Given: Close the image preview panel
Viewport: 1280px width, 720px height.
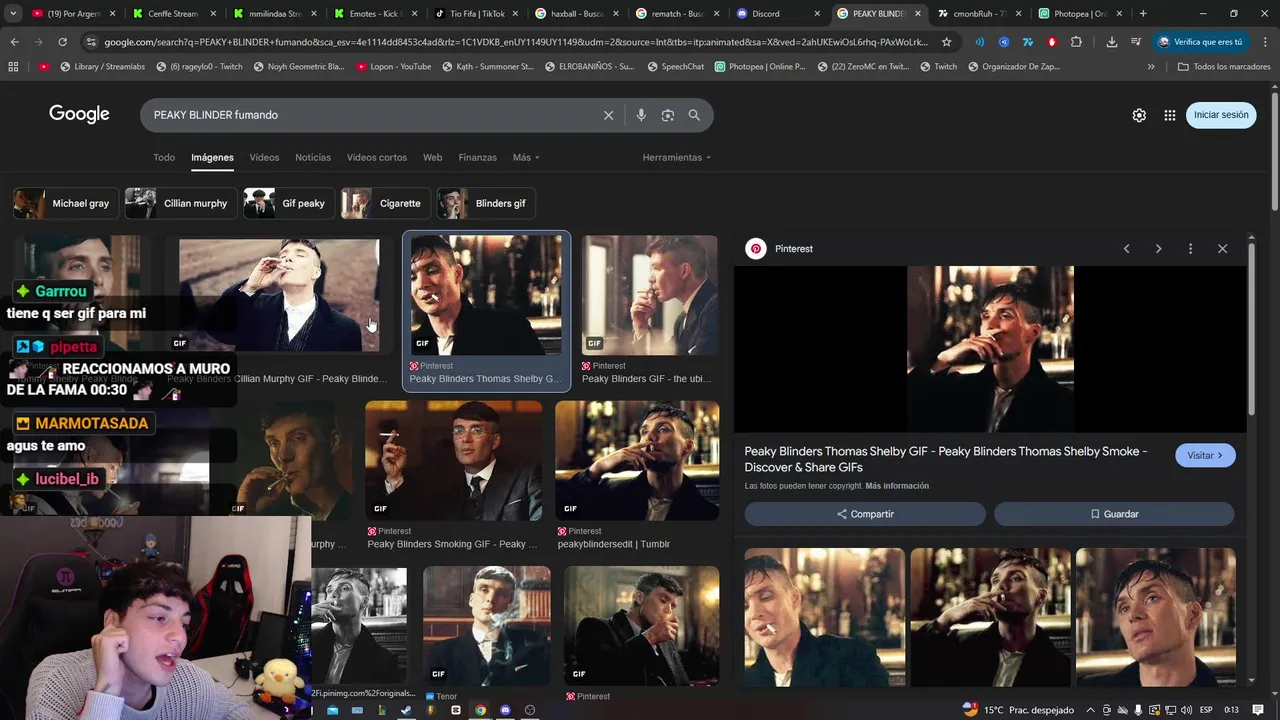Looking at the screenshot, I should (1222, 249).
